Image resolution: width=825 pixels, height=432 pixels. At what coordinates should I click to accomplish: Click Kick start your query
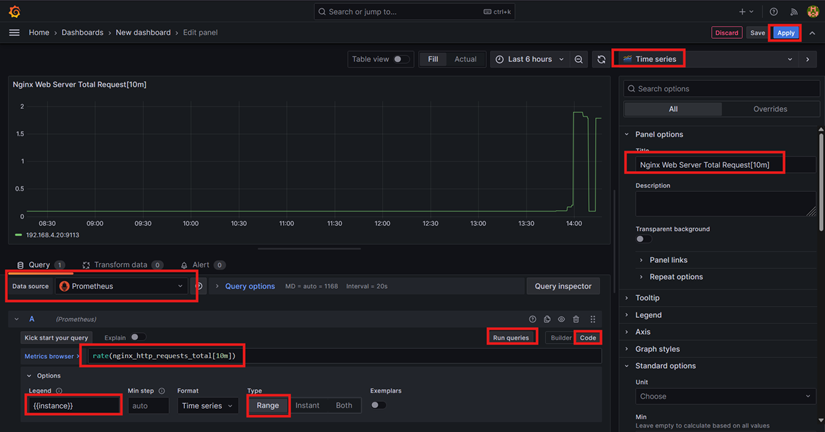(x=56, y=338)
